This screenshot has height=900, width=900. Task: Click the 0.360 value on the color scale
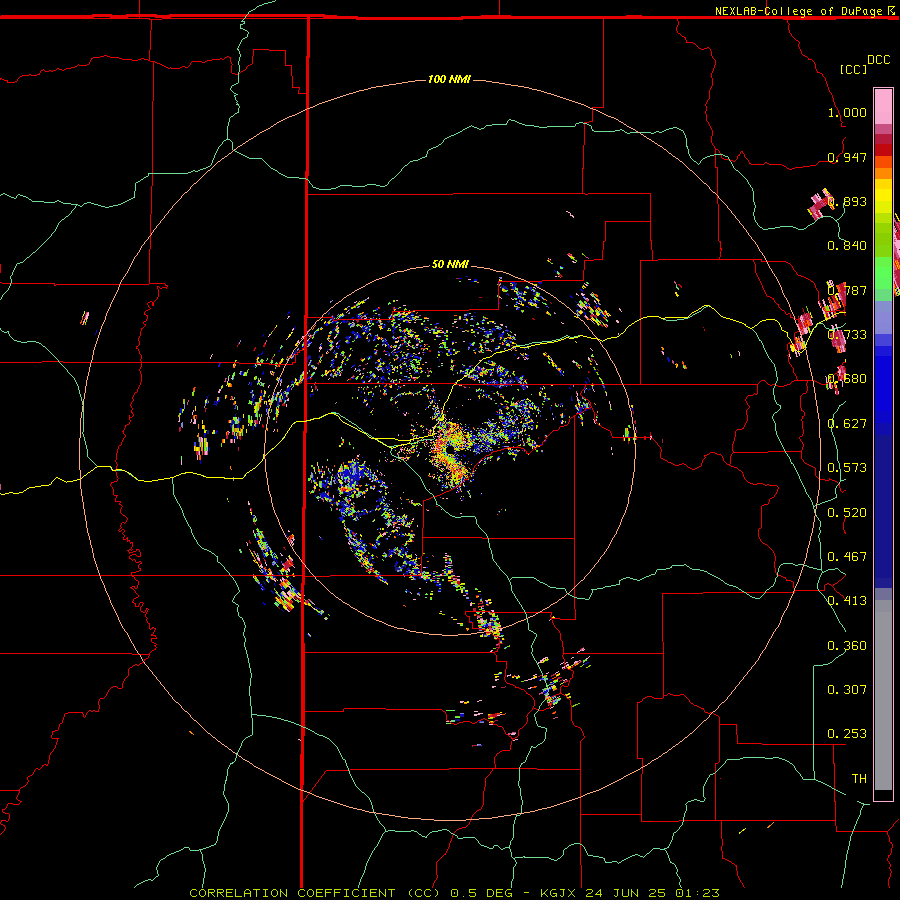point(847,645)
